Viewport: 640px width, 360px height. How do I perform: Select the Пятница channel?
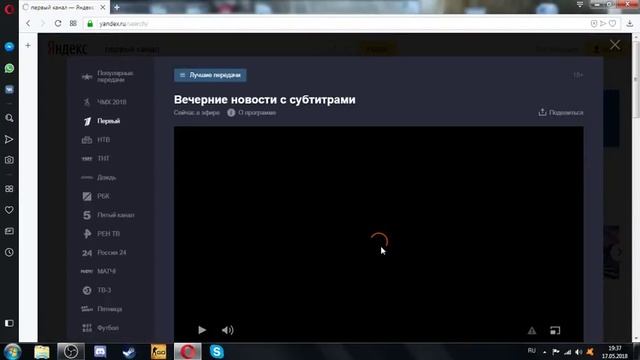pos(102,309)
